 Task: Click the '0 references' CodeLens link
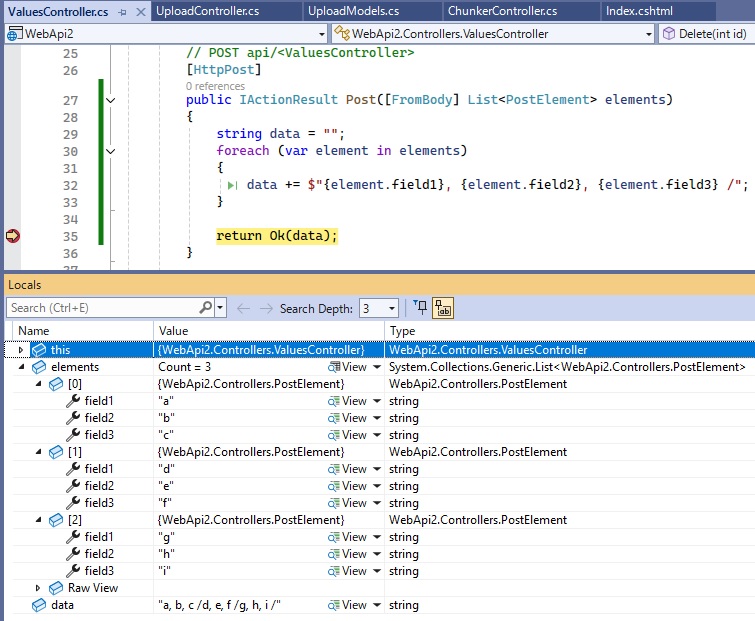215,86
